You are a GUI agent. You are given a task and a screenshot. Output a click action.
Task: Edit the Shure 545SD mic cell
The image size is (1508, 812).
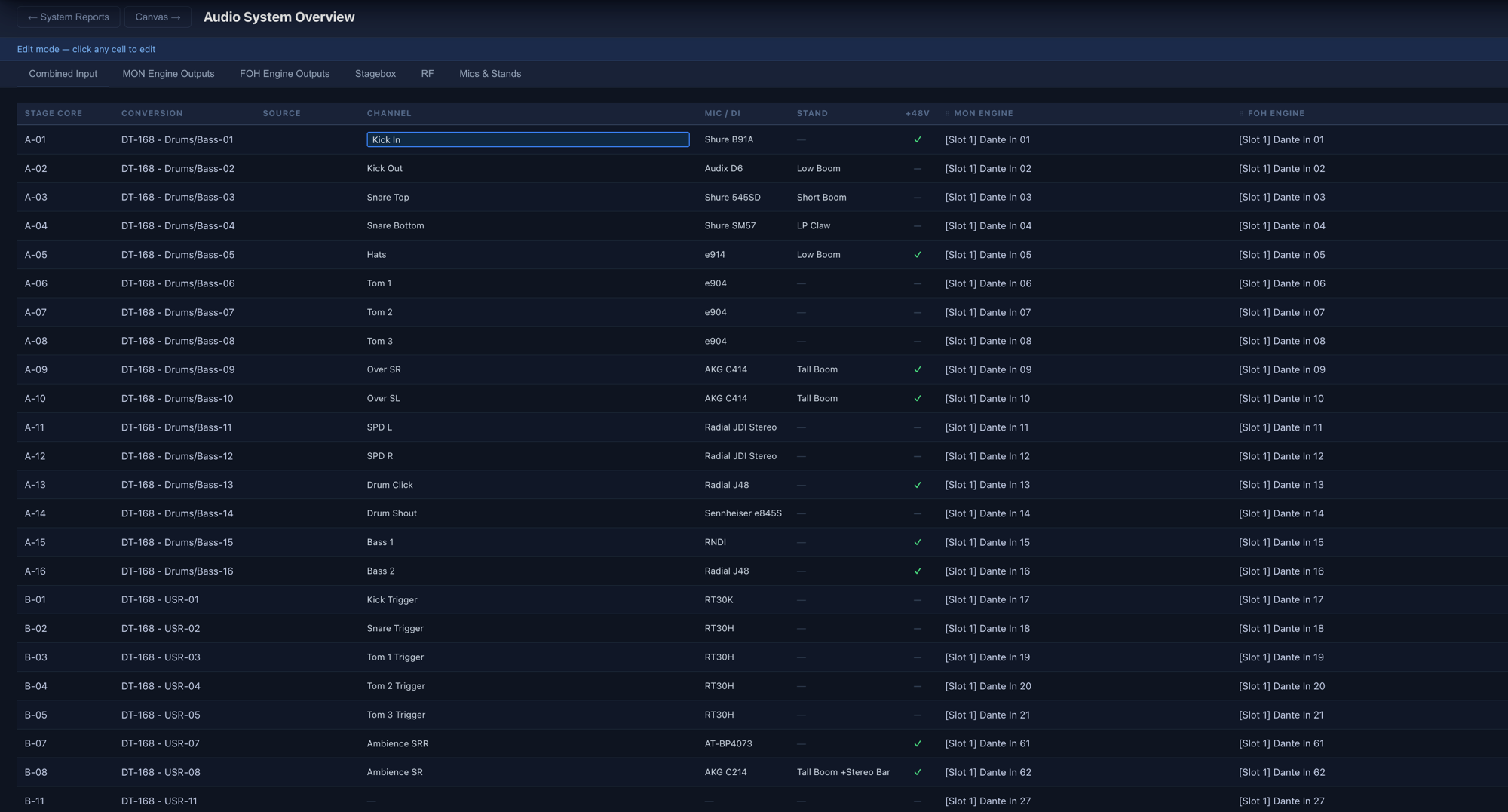(733, 198)
